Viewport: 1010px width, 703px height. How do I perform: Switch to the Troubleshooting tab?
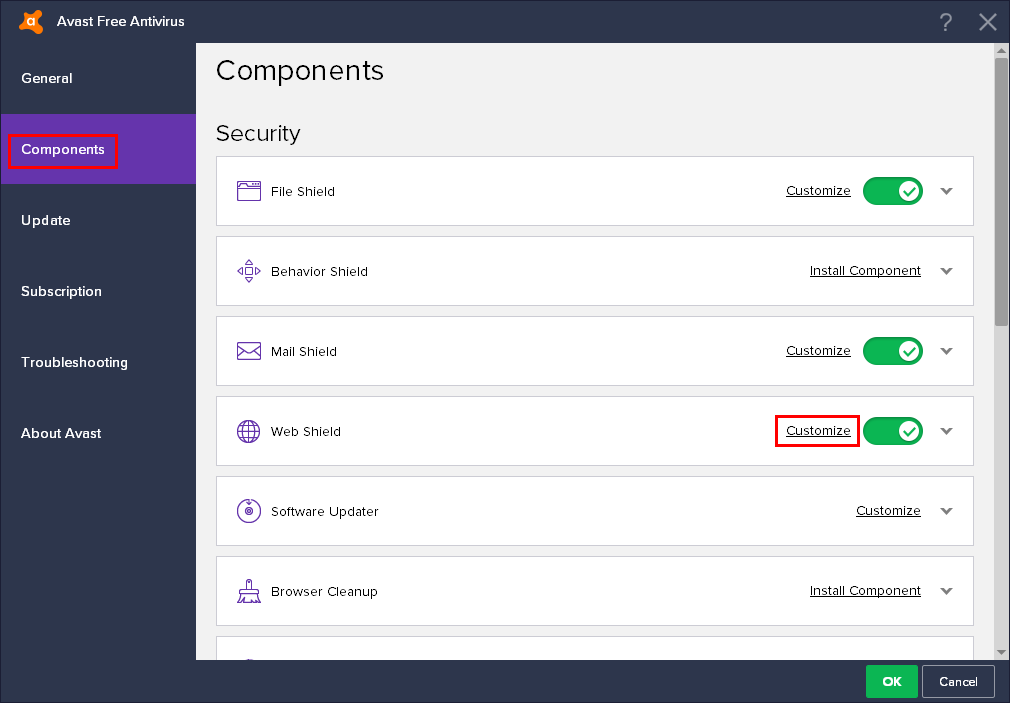click(98, 362)
